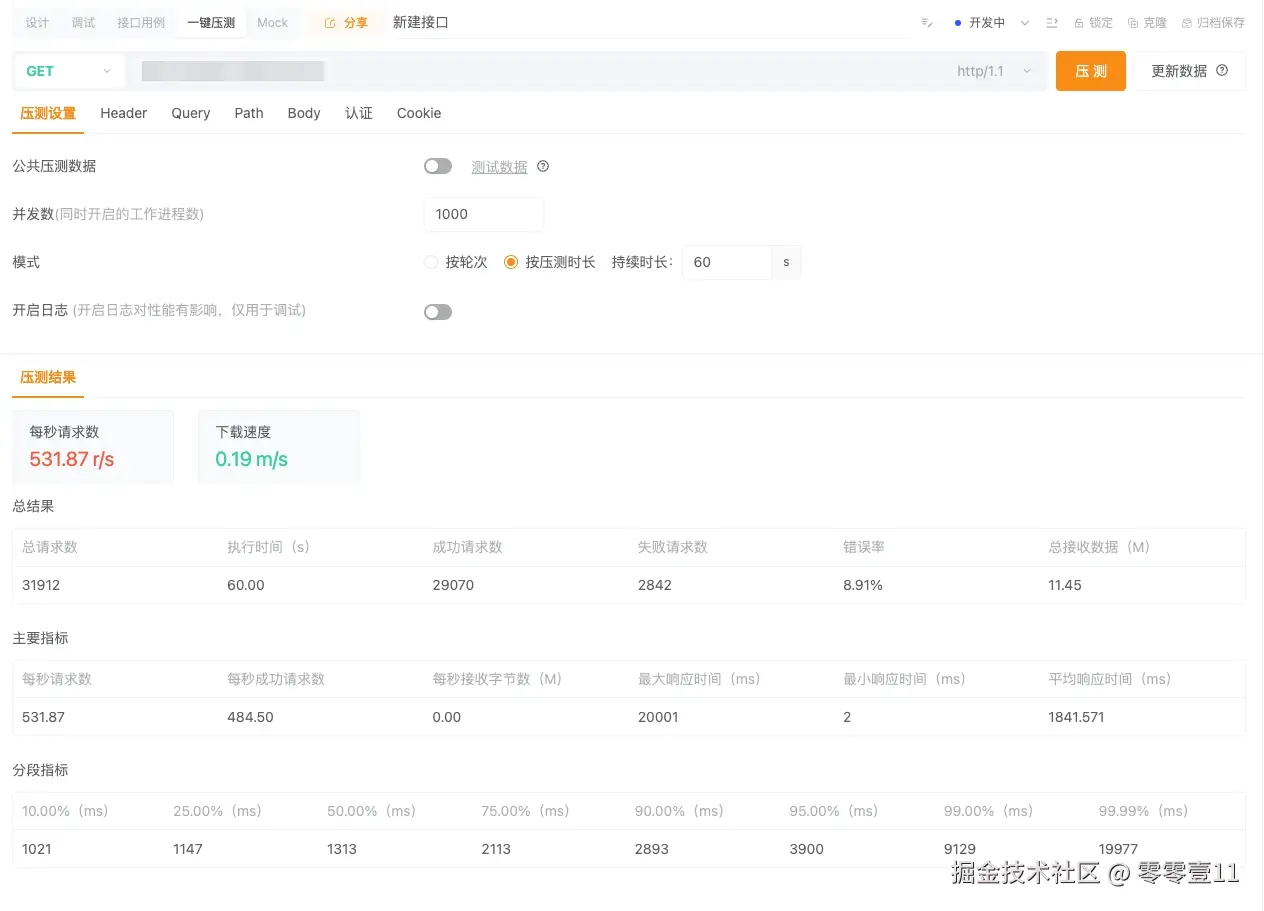Click 95.00% percentile value 3900

tap(806, 849)
